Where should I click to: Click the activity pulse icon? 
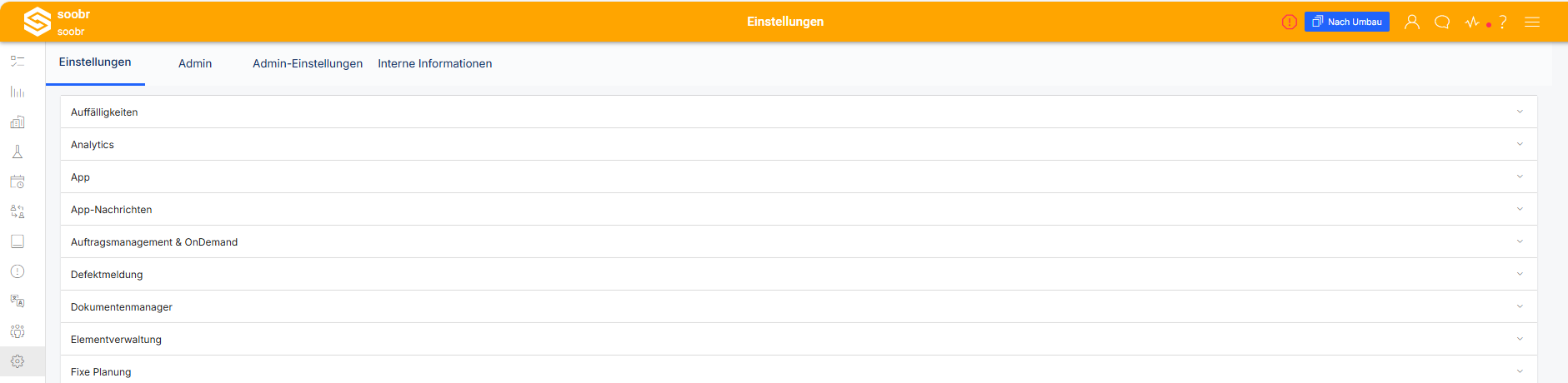(x=1473, y=22)
